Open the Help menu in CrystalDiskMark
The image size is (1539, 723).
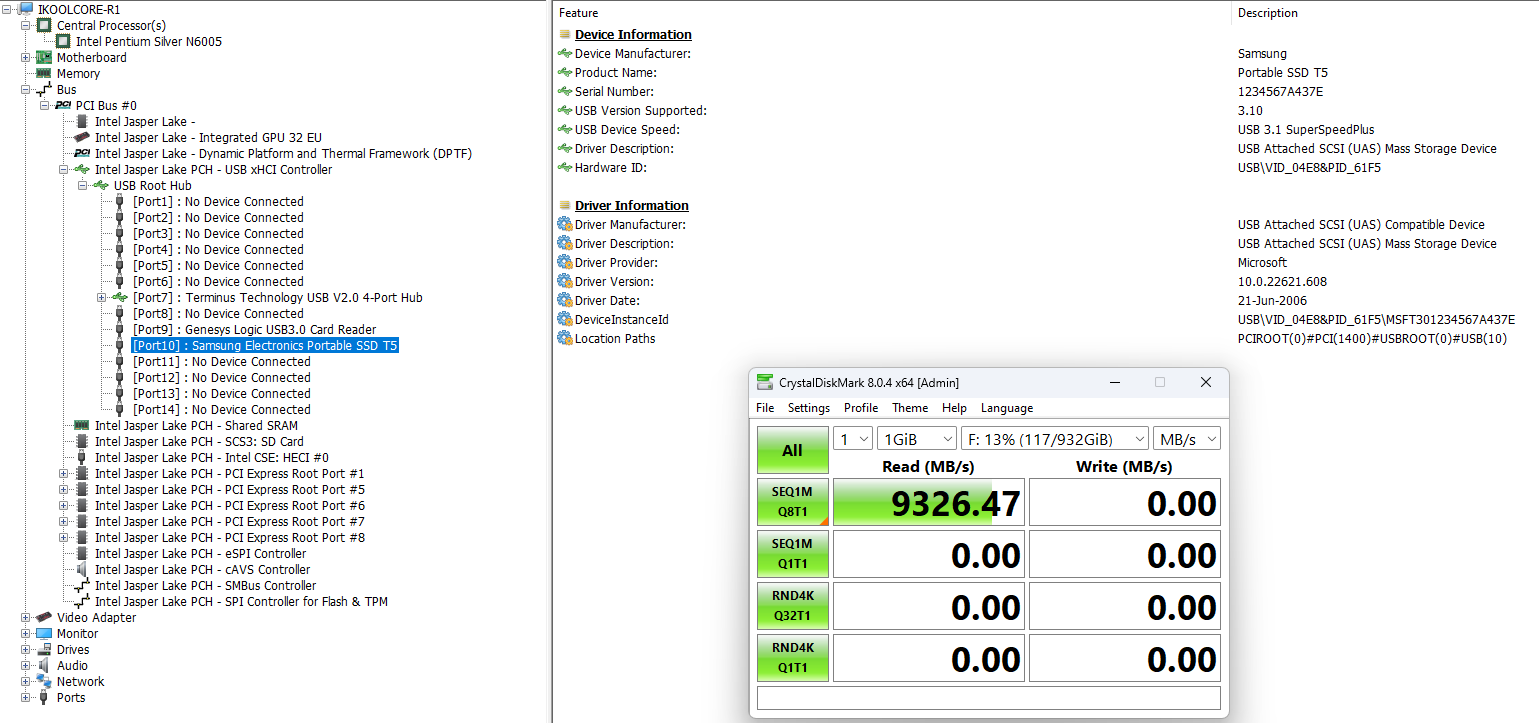pyautogui.click(x=954, y=408)
